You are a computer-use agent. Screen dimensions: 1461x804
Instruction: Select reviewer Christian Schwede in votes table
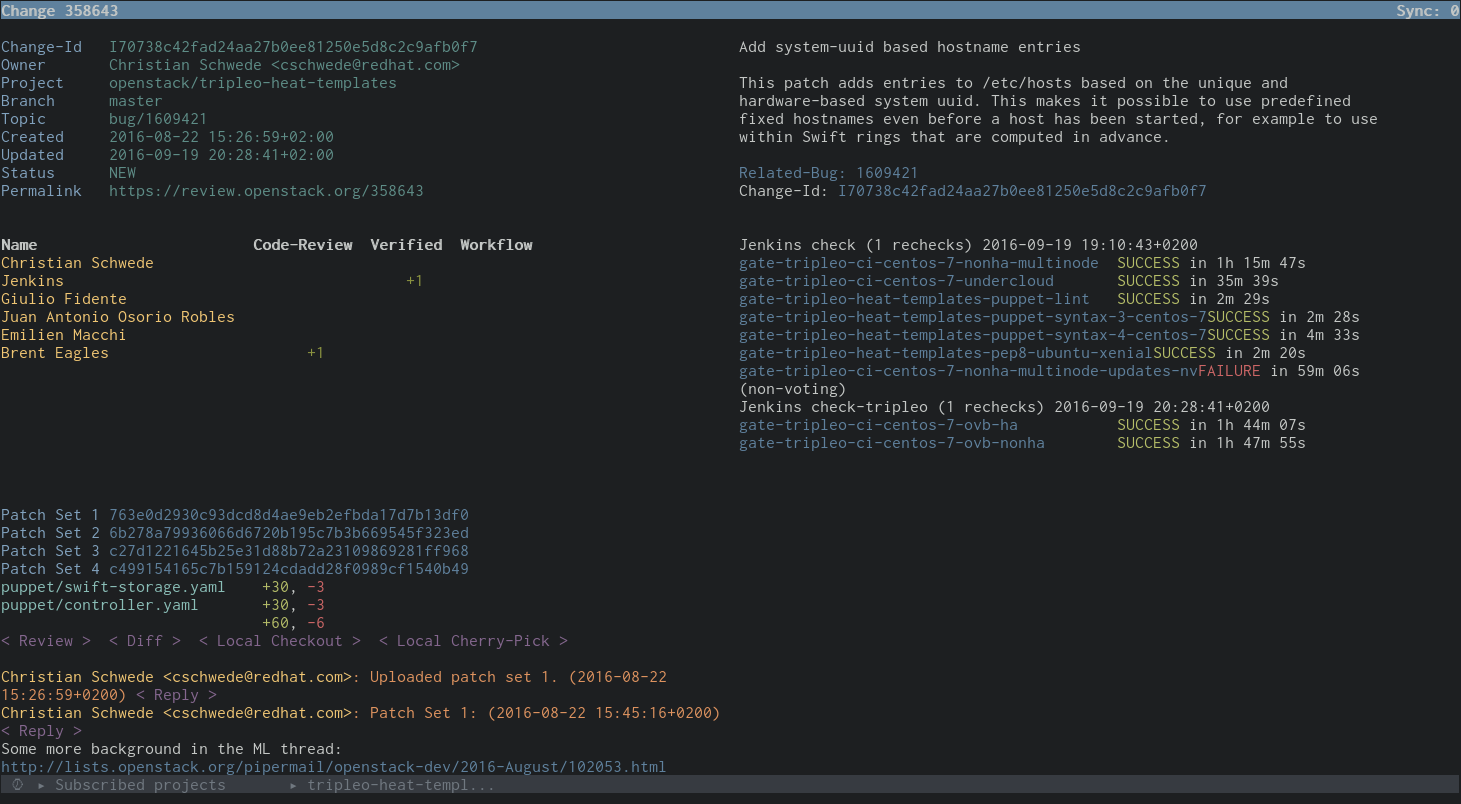(77, 263)
